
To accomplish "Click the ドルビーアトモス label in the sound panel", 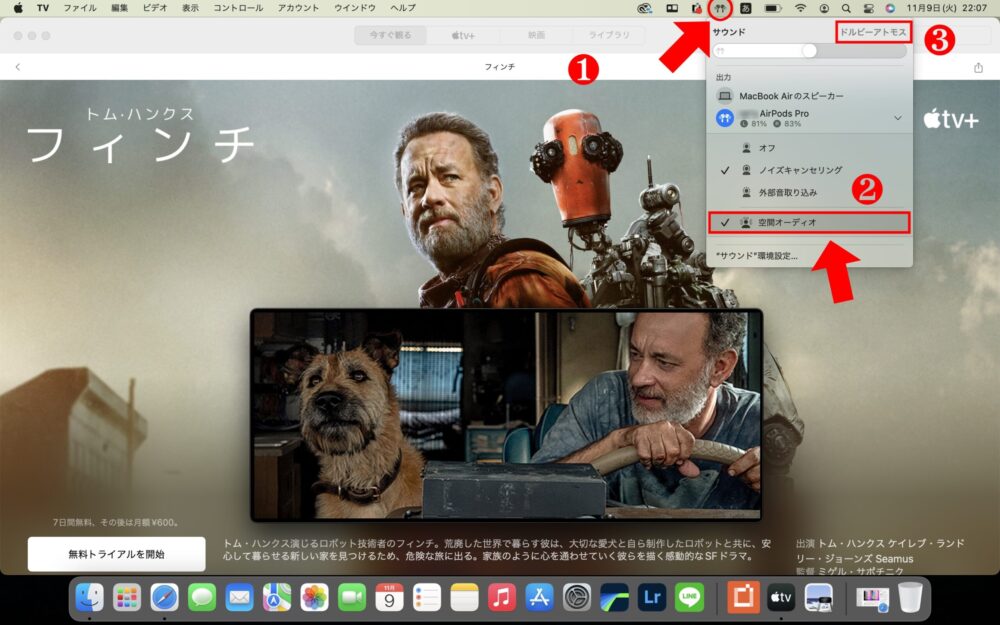I will (873, 32).
